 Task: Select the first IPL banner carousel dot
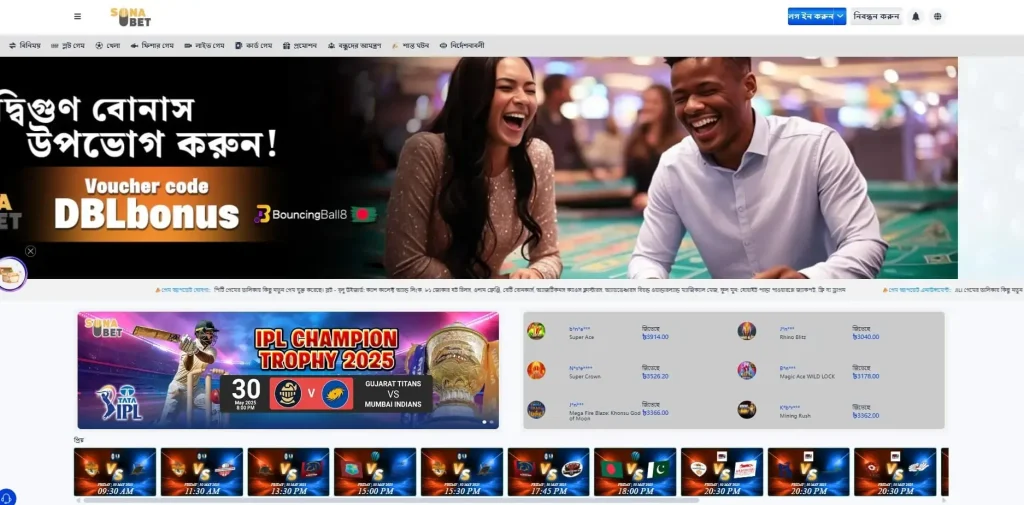(x=485, y=422)
